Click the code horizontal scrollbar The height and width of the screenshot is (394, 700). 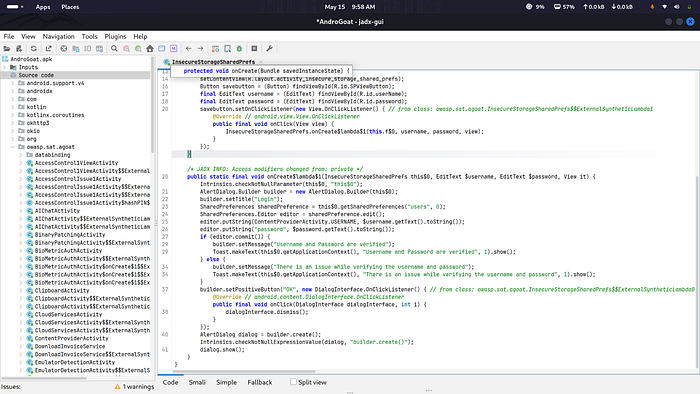pyautogui.click(x=245, y=371)
